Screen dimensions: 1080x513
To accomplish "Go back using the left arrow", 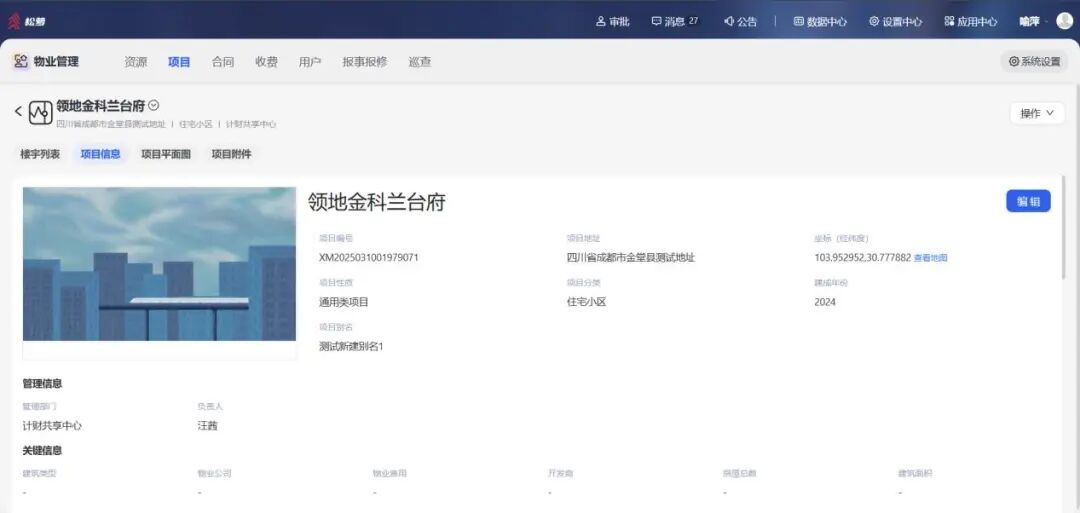I will [x=19, y=112].
